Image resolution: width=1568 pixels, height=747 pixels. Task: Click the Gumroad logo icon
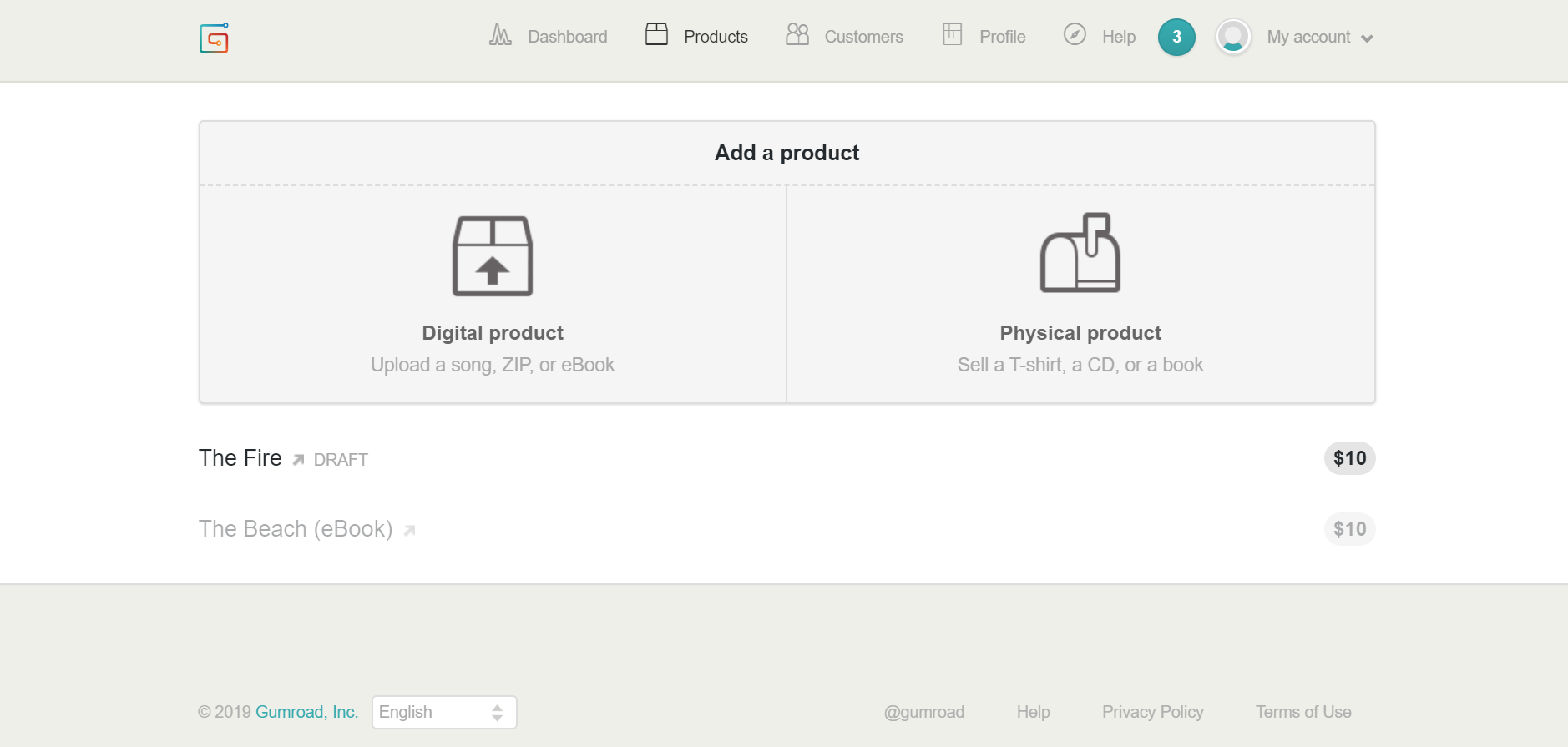(x=214, y=38)
